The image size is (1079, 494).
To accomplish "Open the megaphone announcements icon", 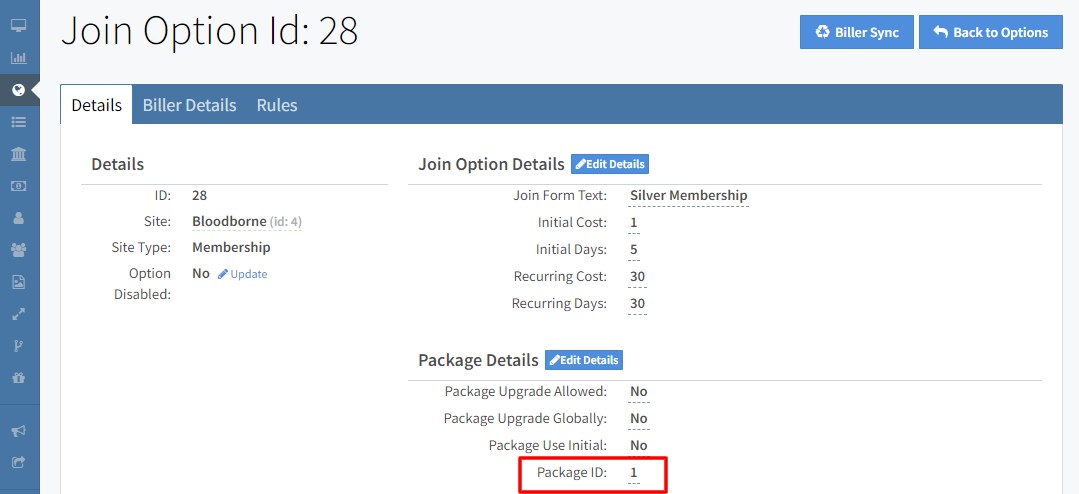I will [18, 431].
